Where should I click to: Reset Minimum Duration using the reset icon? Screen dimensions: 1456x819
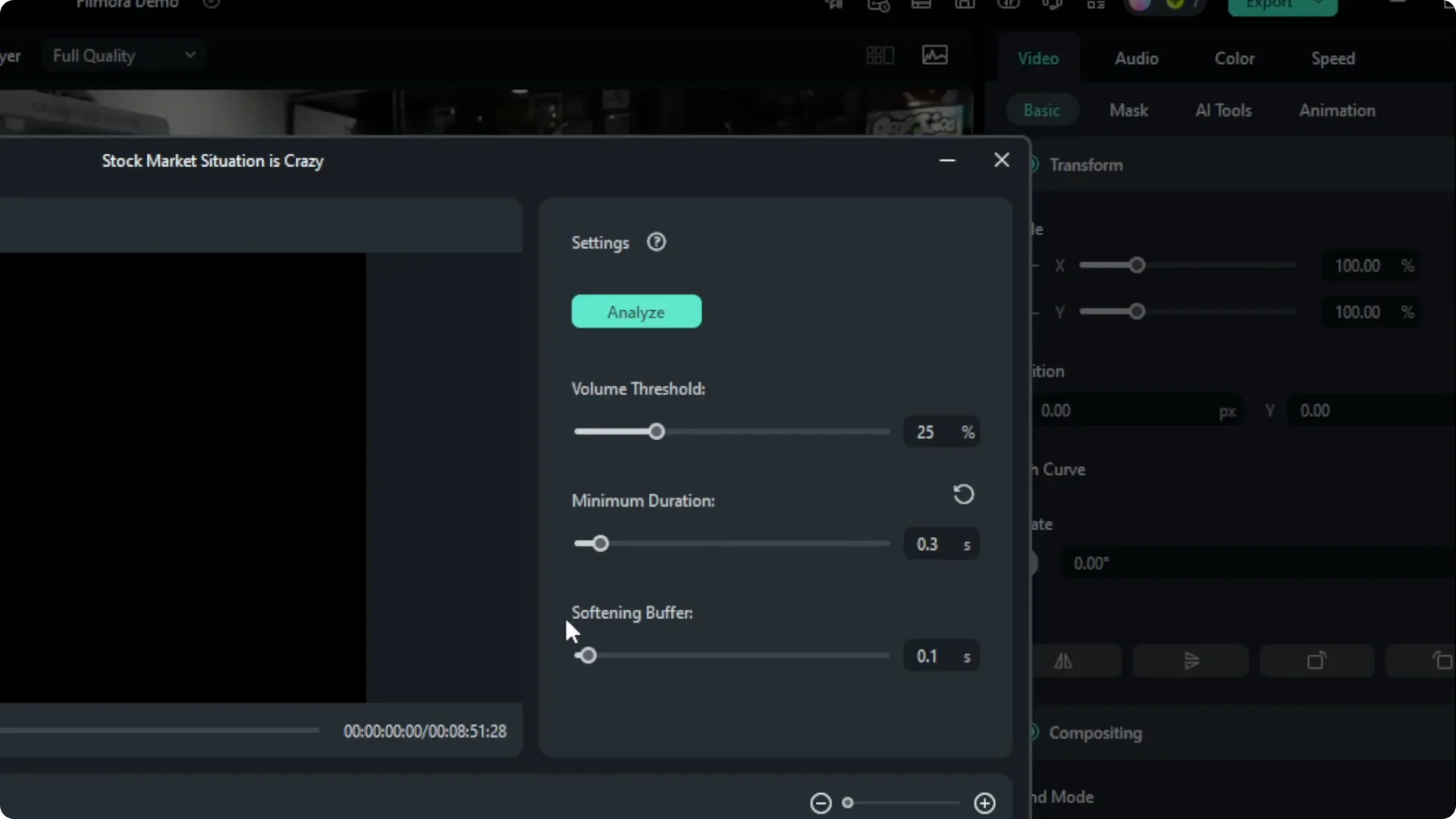[963, 494]
